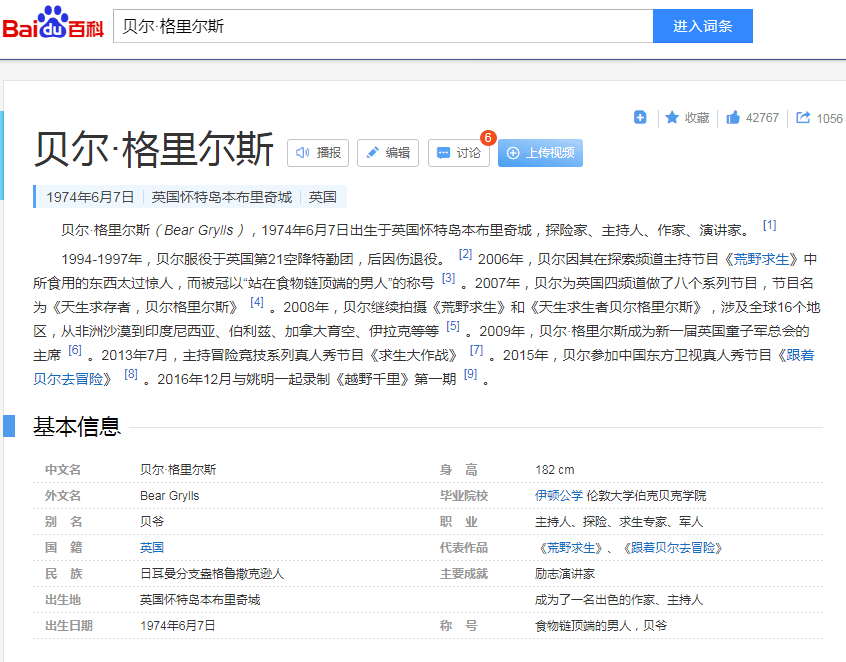Image resolution: width=846 pixels, height=662 pixels.
Task: Open the 荒野求生 link in the summary
Action: [761, 260]
